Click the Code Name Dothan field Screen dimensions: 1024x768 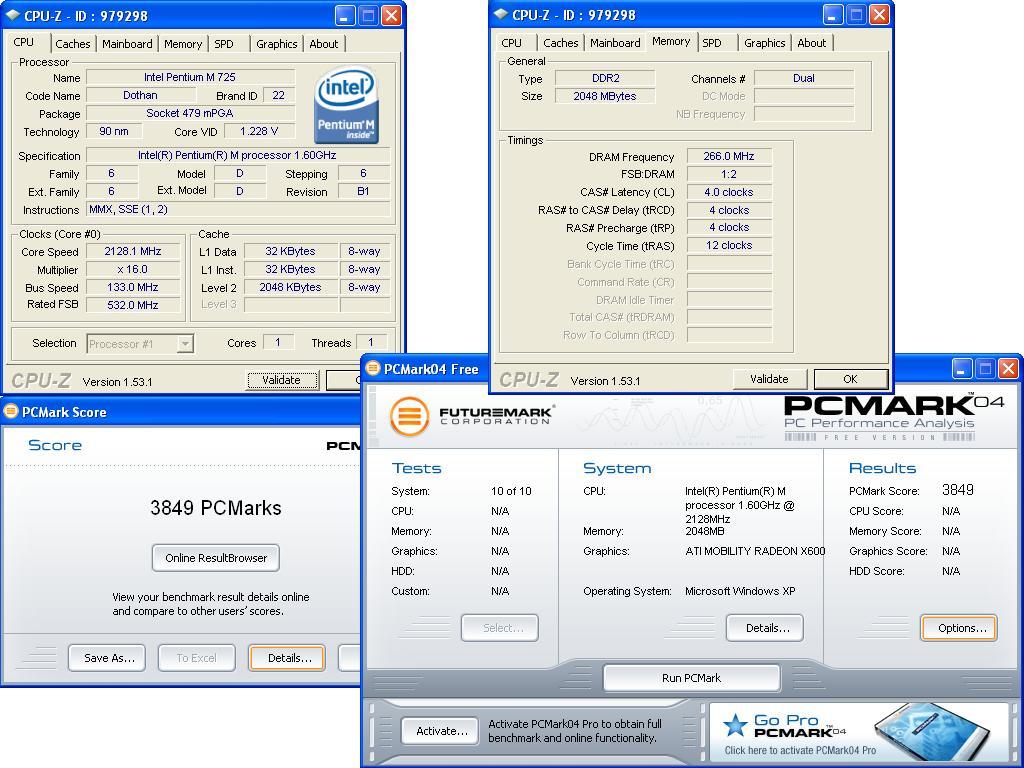[140, 95]
